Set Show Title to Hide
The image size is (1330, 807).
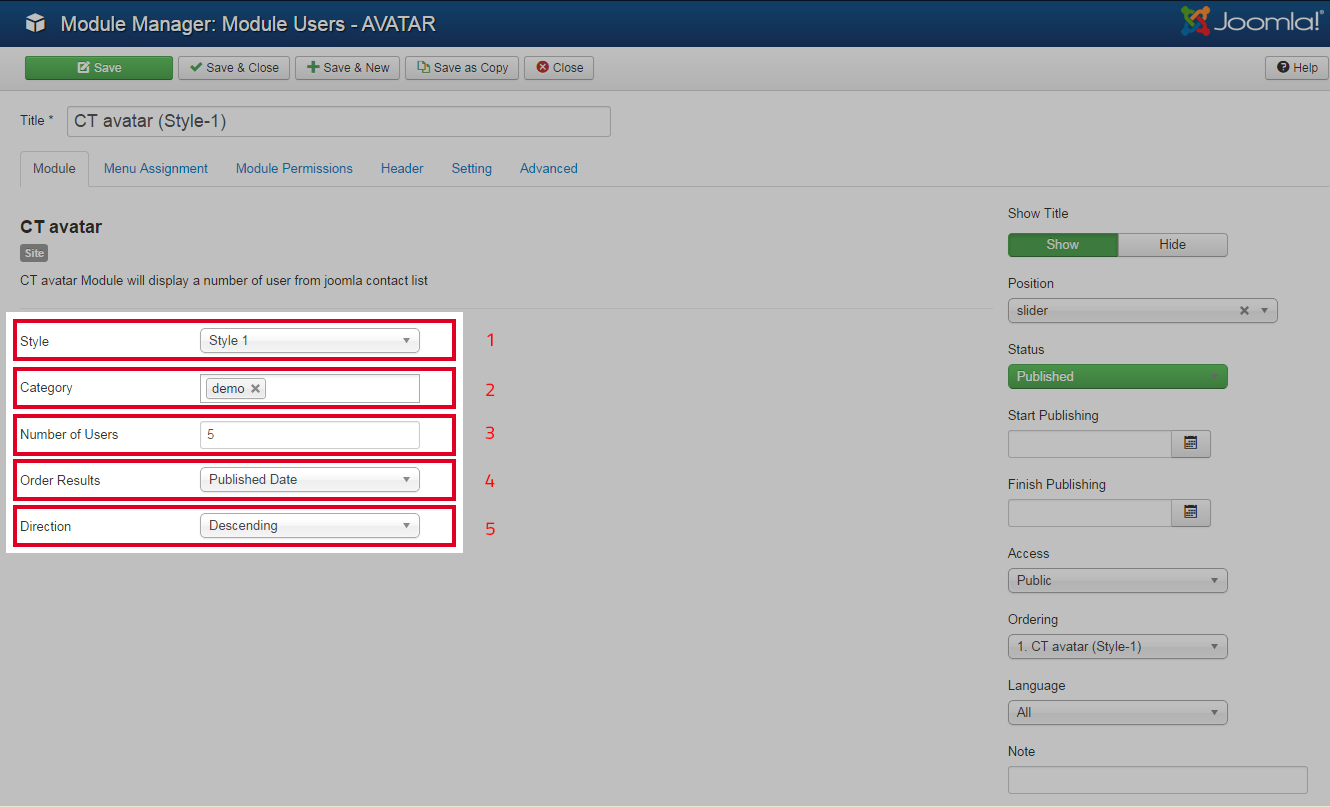pyautogui.click(x=1173, y=245)
